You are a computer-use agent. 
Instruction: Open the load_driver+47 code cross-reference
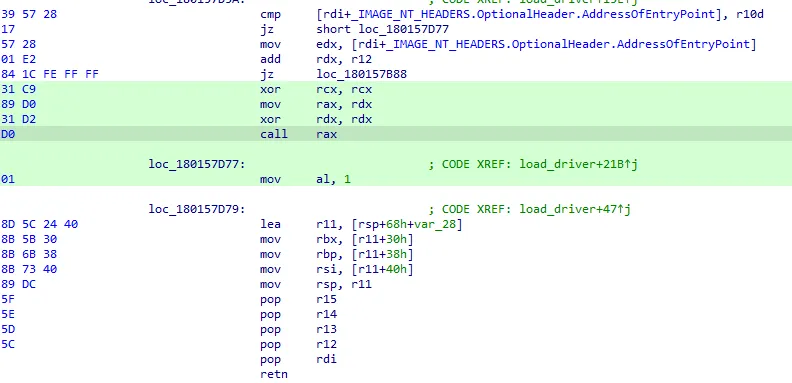(575, 209)
